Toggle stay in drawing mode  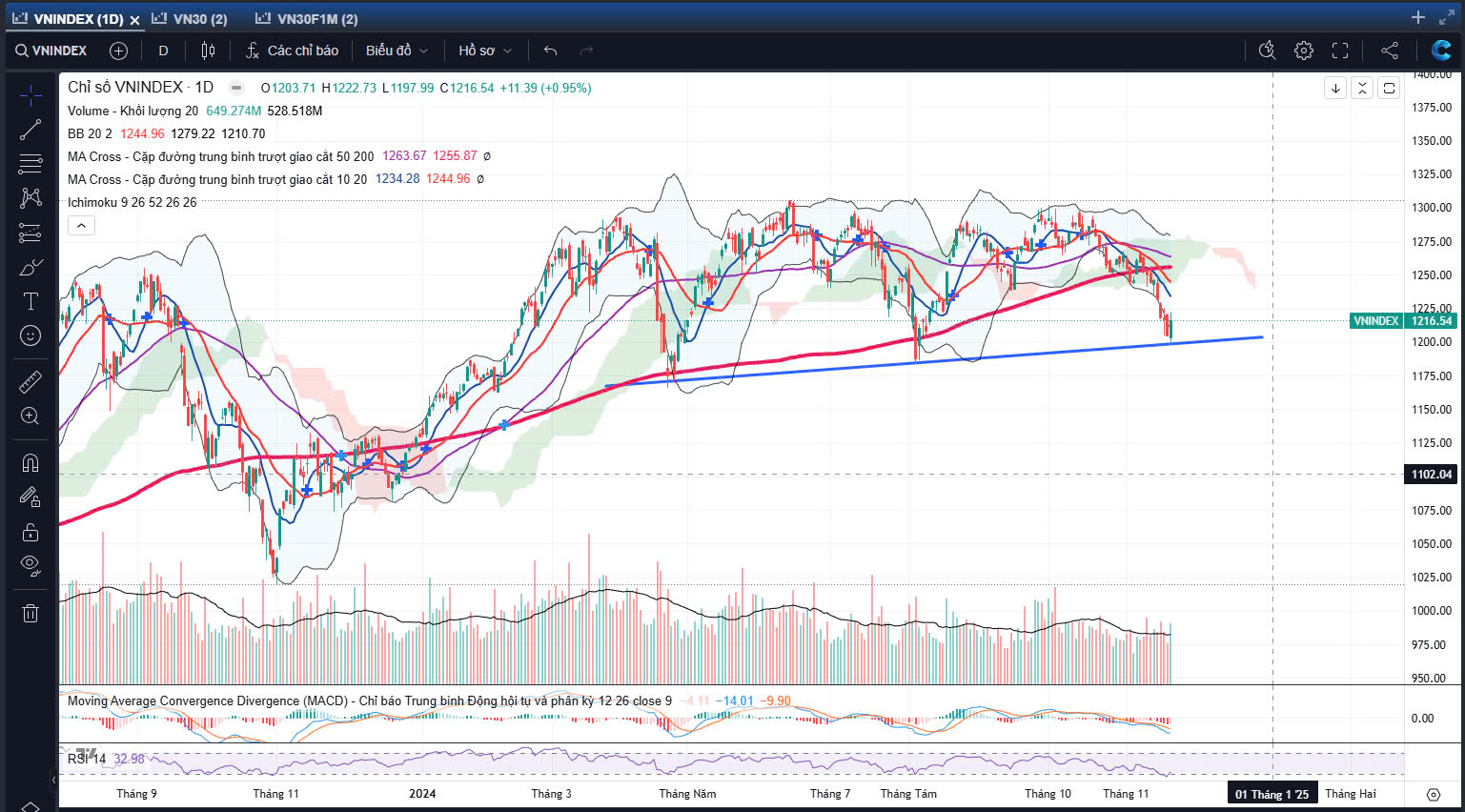click(31, 497)
